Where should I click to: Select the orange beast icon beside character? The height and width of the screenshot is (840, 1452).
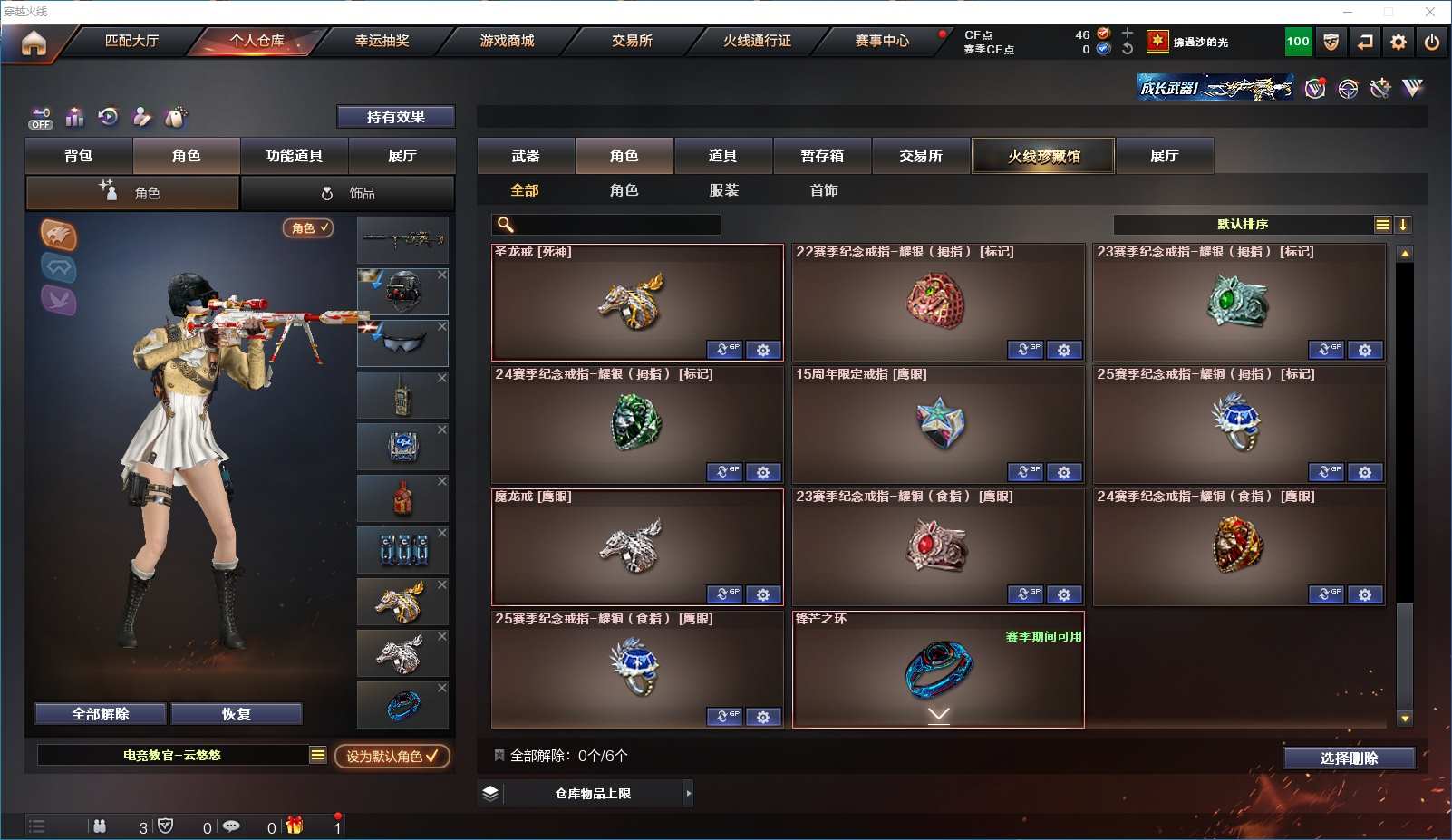[59, 235]
